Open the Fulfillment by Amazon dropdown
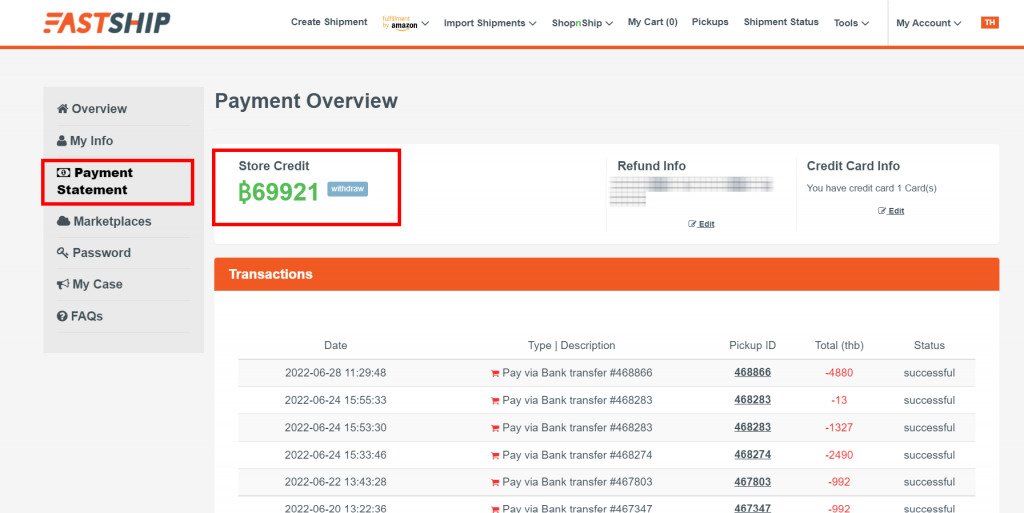Image resolution: width=1024 pixels, height=513 pixels. point(406,23)
